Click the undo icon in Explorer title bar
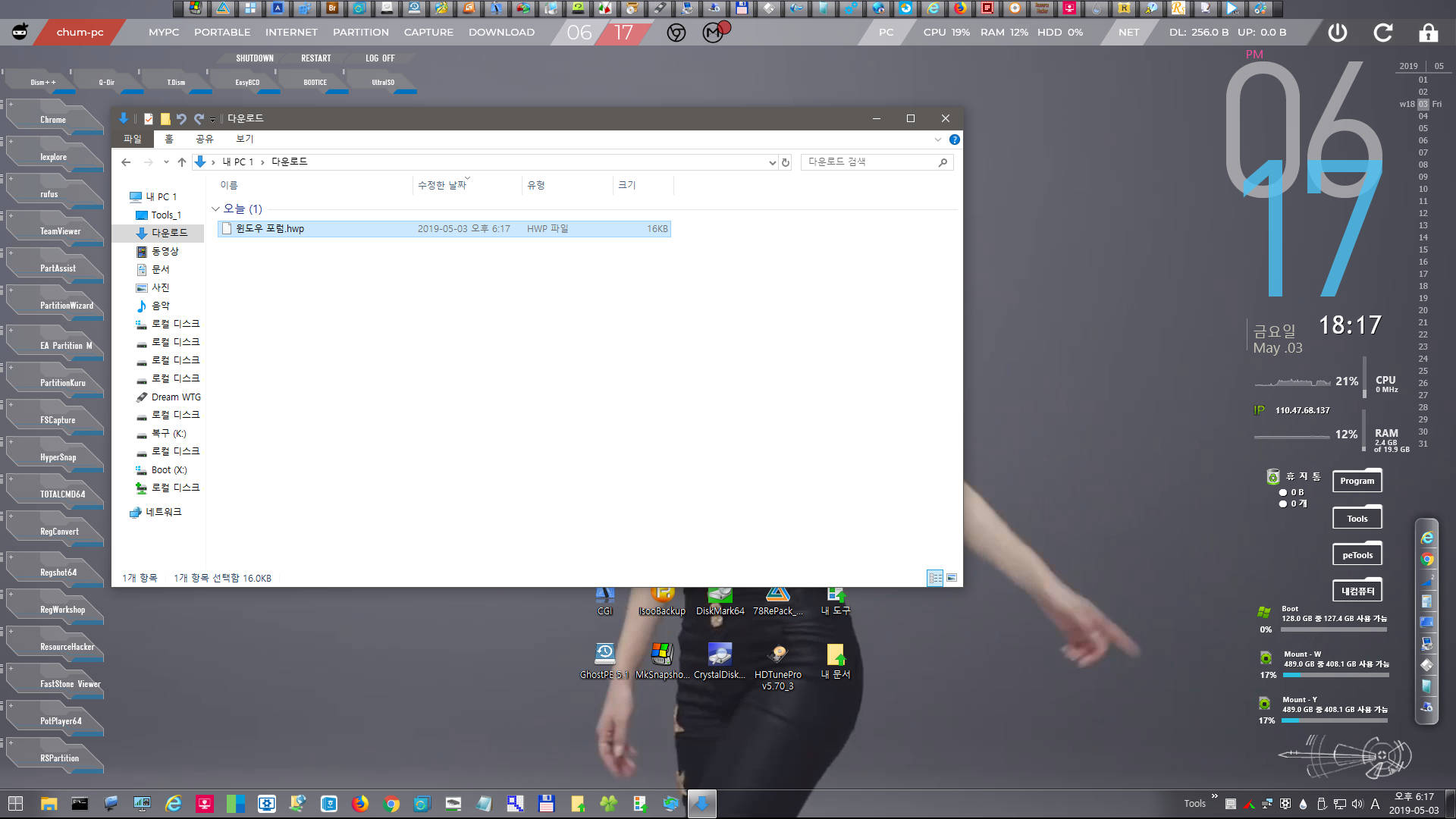Image resolution: width=1456 pixels, height=819 pixels. coord(181,118)
